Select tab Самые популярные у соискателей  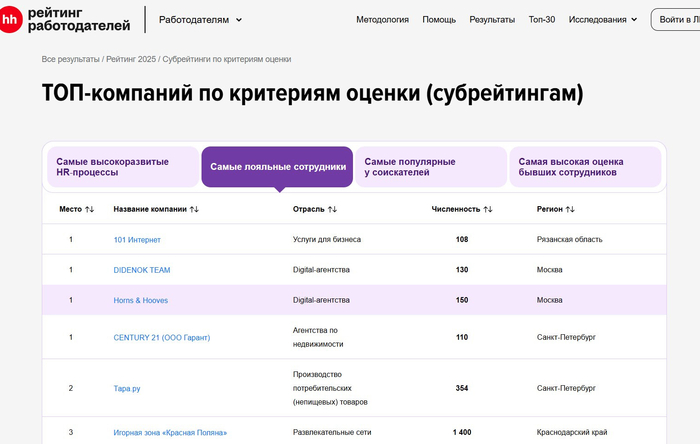point(431,167)
